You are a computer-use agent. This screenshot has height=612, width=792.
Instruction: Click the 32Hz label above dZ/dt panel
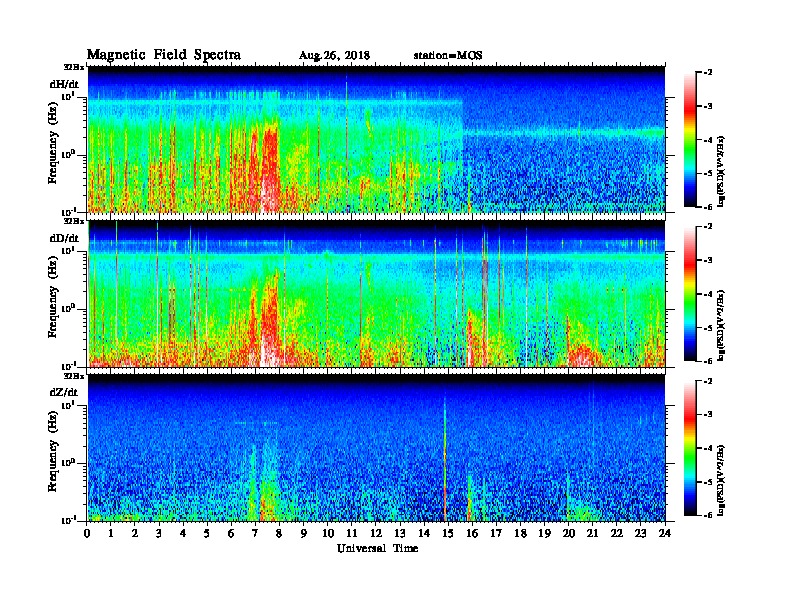pos(74,376)
